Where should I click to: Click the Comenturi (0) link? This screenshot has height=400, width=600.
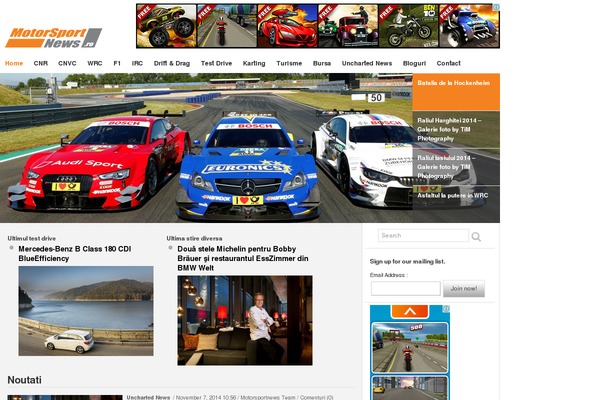tap(316, 397)
